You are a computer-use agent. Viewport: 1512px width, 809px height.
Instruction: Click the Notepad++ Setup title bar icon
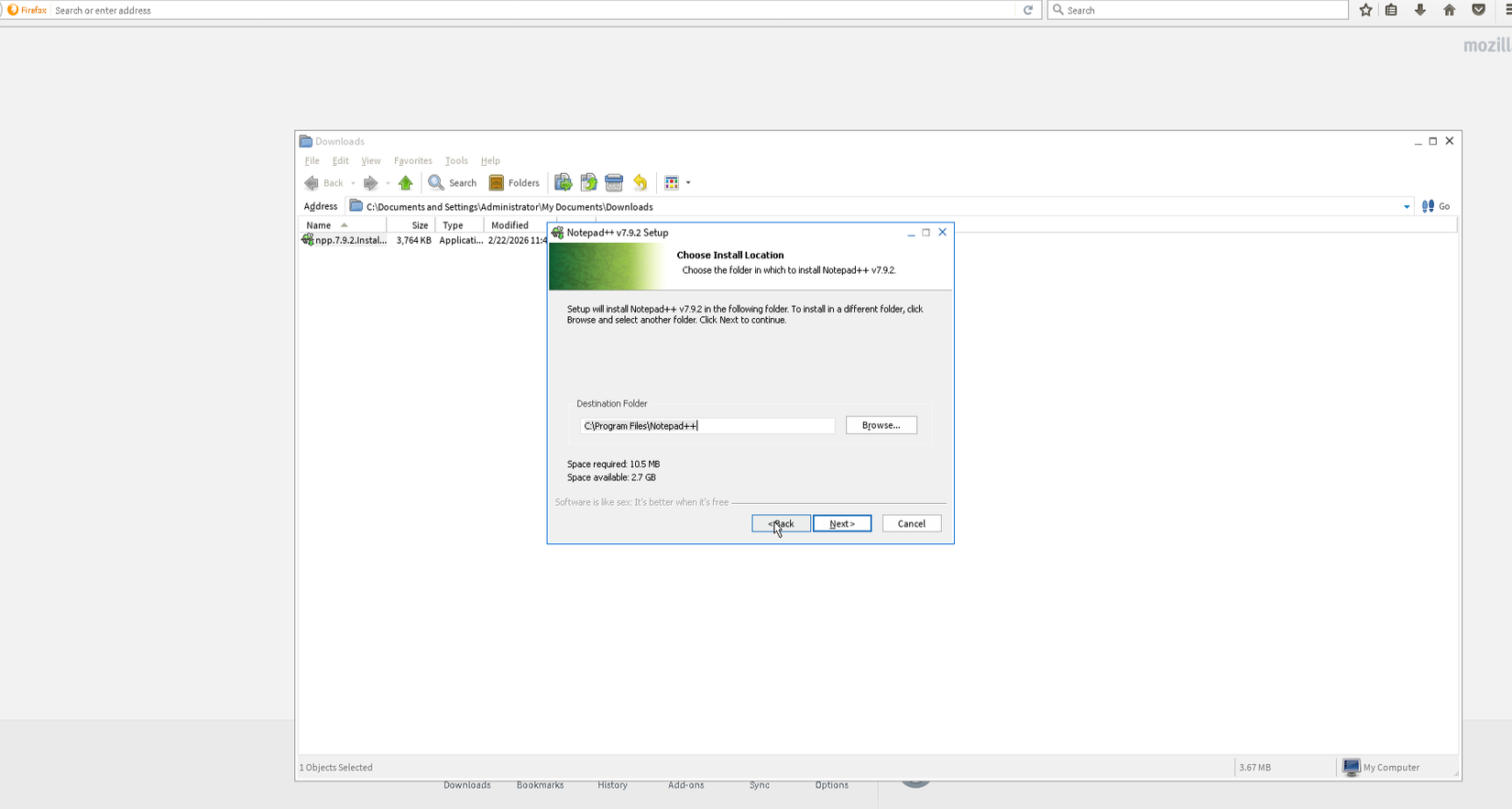tap(557, 233)
